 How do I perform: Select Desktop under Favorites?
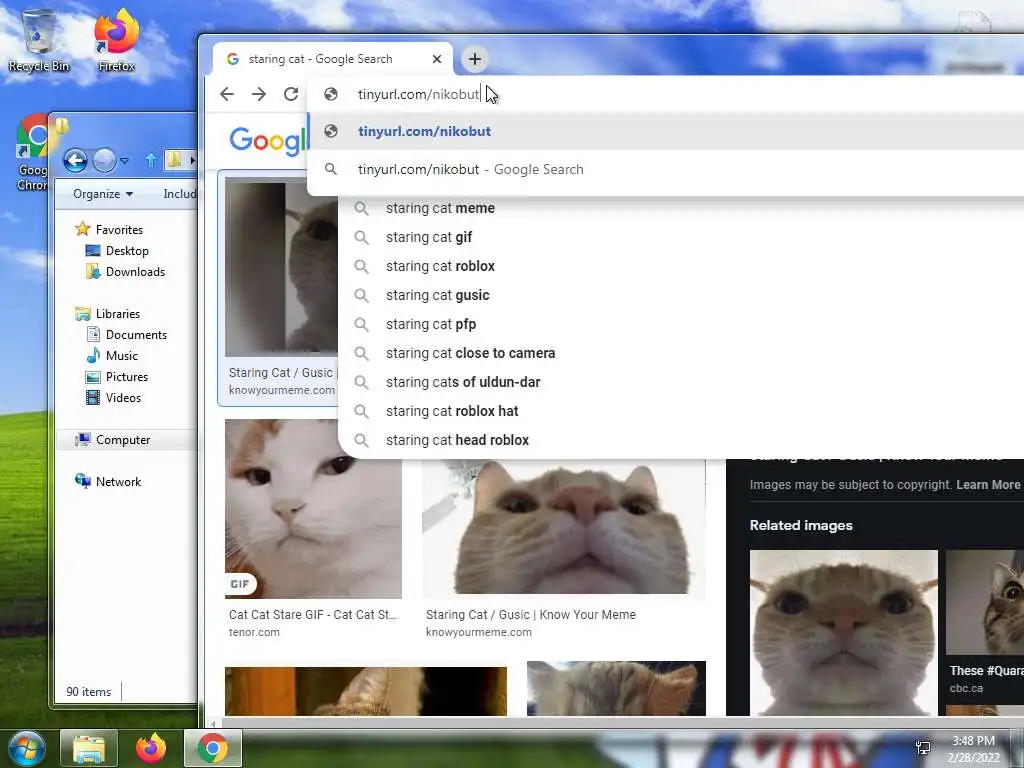[x=118, y=251]
